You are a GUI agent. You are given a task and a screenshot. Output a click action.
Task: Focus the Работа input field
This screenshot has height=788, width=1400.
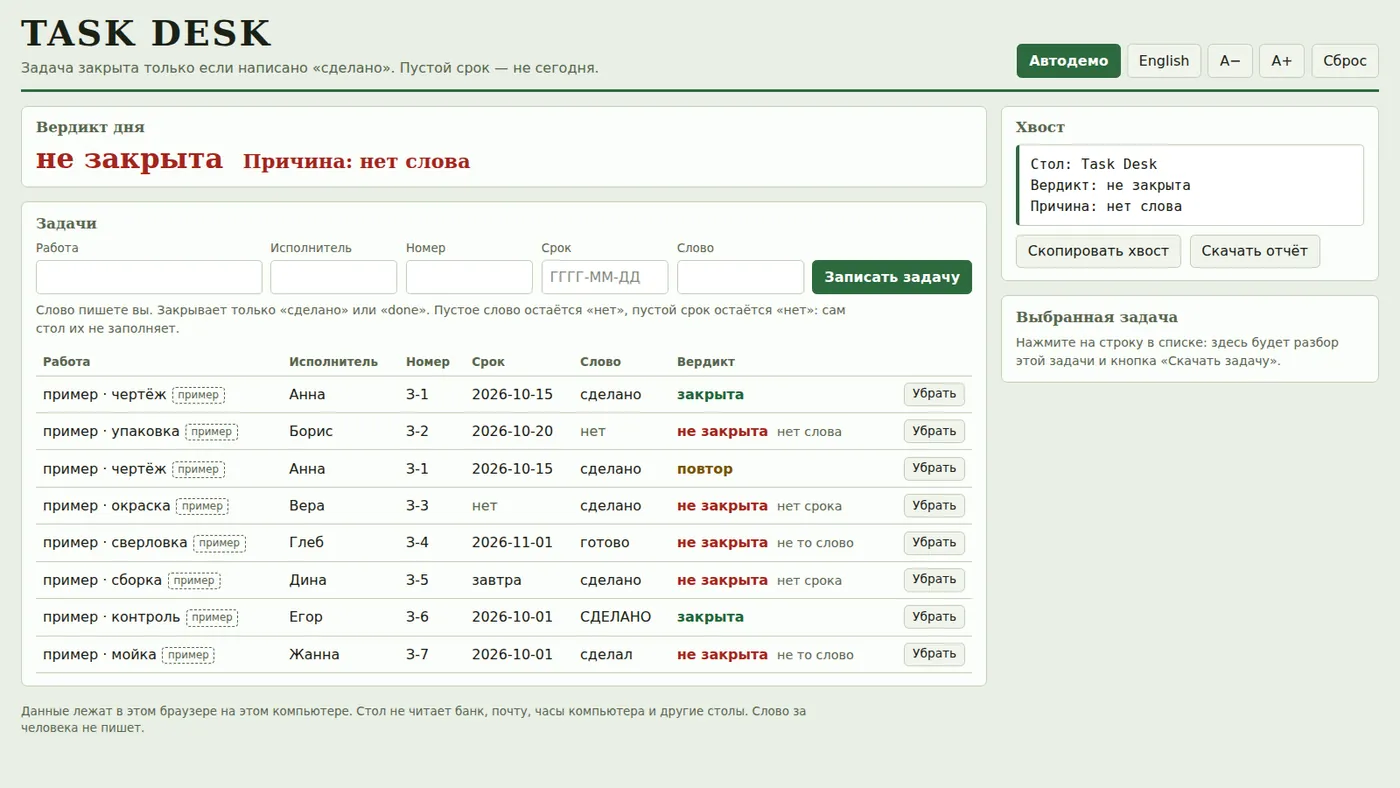point(149,277)
